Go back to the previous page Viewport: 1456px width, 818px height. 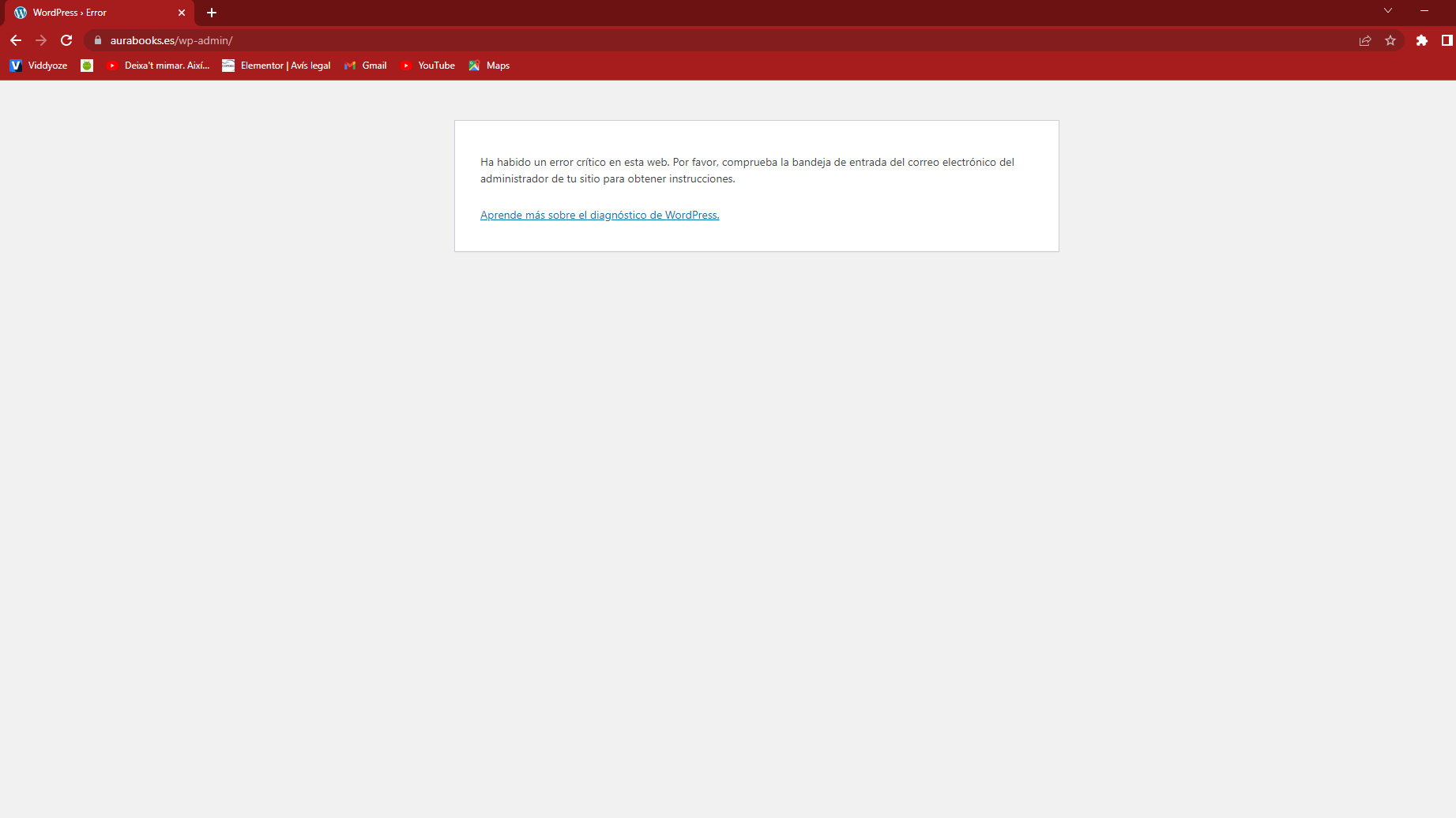click(x=16, y=40)
